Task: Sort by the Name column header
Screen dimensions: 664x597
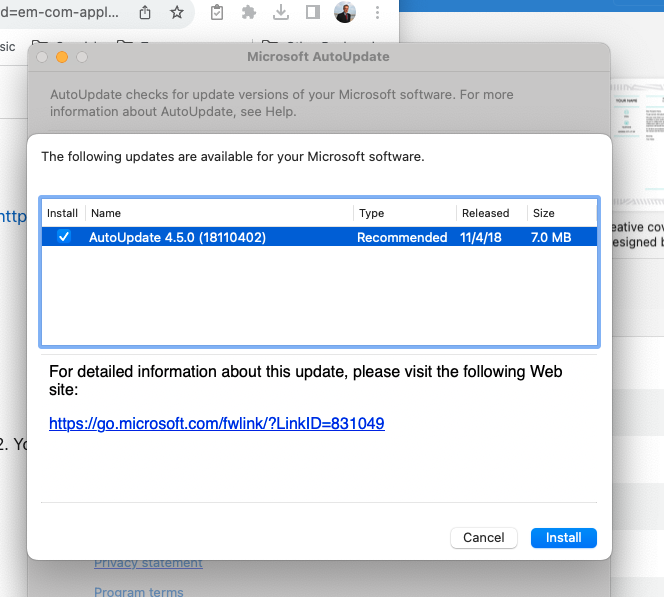Action: [x=106, y=213]
